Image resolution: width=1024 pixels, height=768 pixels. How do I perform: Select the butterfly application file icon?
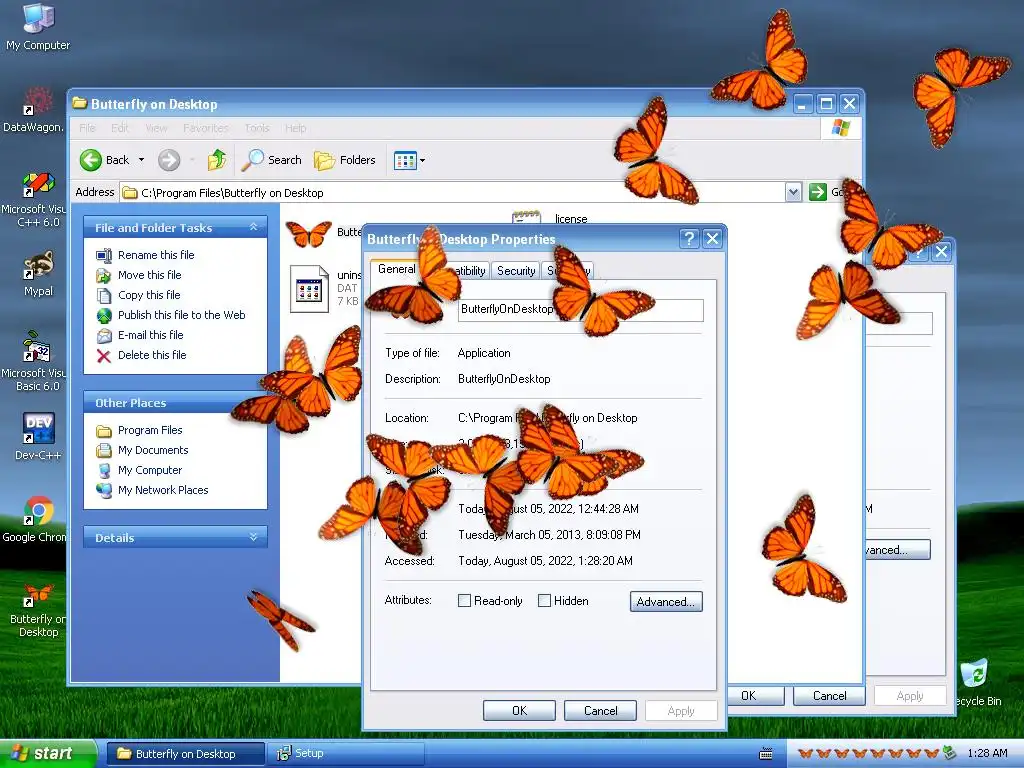[x=309, y=234]
